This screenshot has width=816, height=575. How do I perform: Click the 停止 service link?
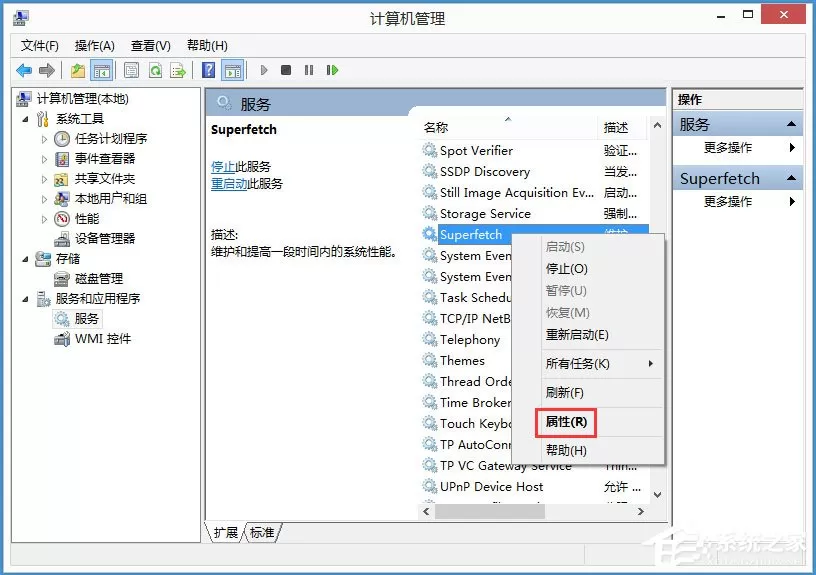click(x=223, y=167)
